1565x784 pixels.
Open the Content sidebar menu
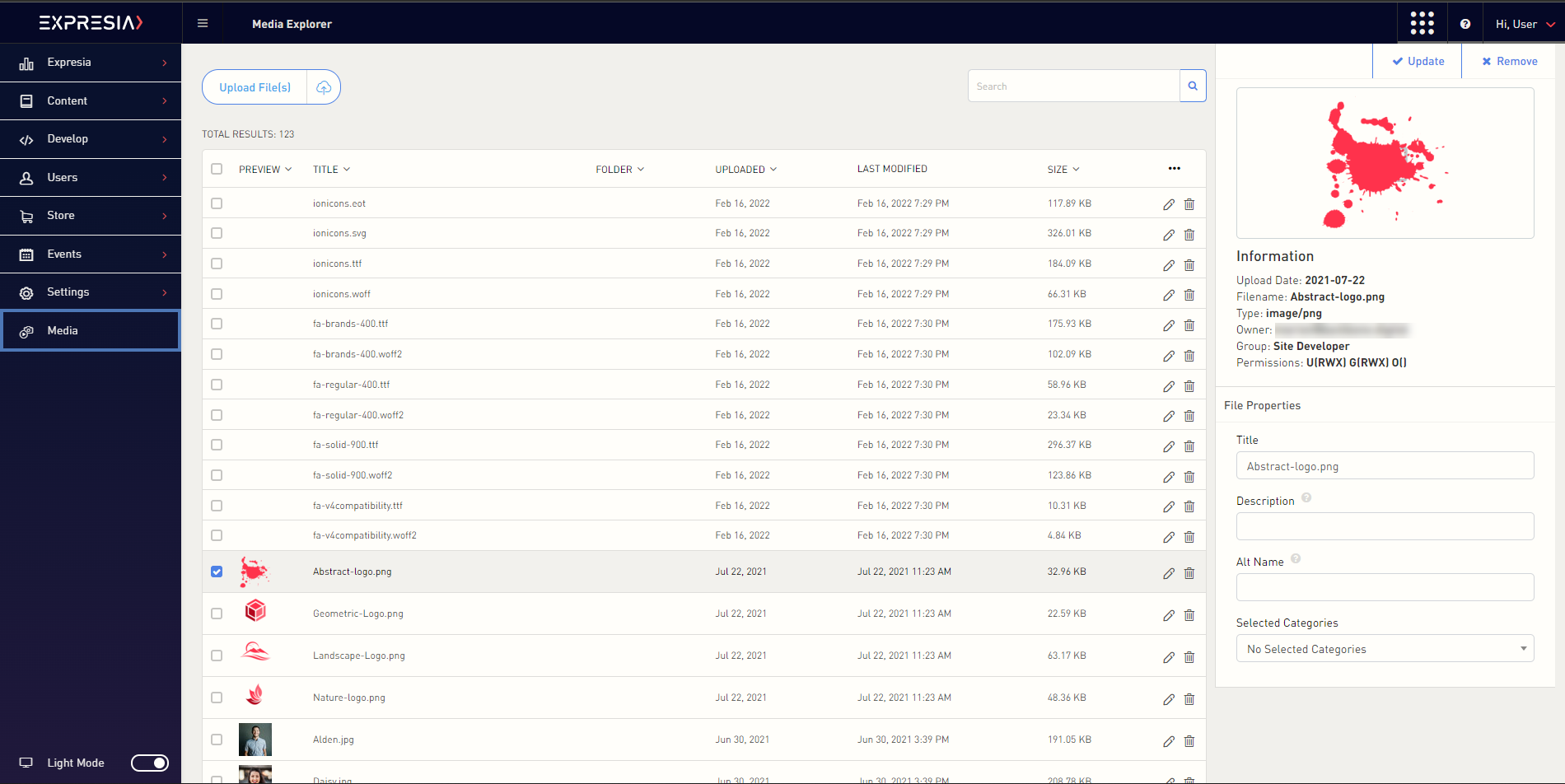pos(91,100)
